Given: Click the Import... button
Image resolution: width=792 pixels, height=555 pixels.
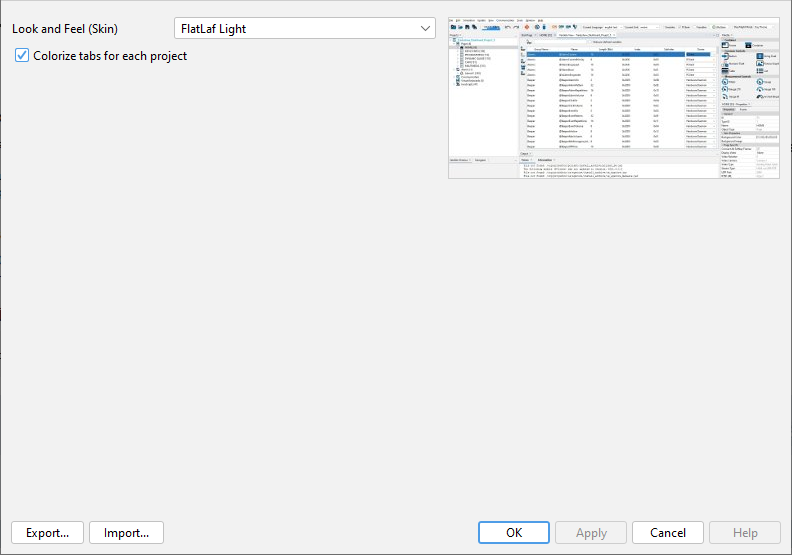Looking at the screenshot, I should tap(126, 533).
